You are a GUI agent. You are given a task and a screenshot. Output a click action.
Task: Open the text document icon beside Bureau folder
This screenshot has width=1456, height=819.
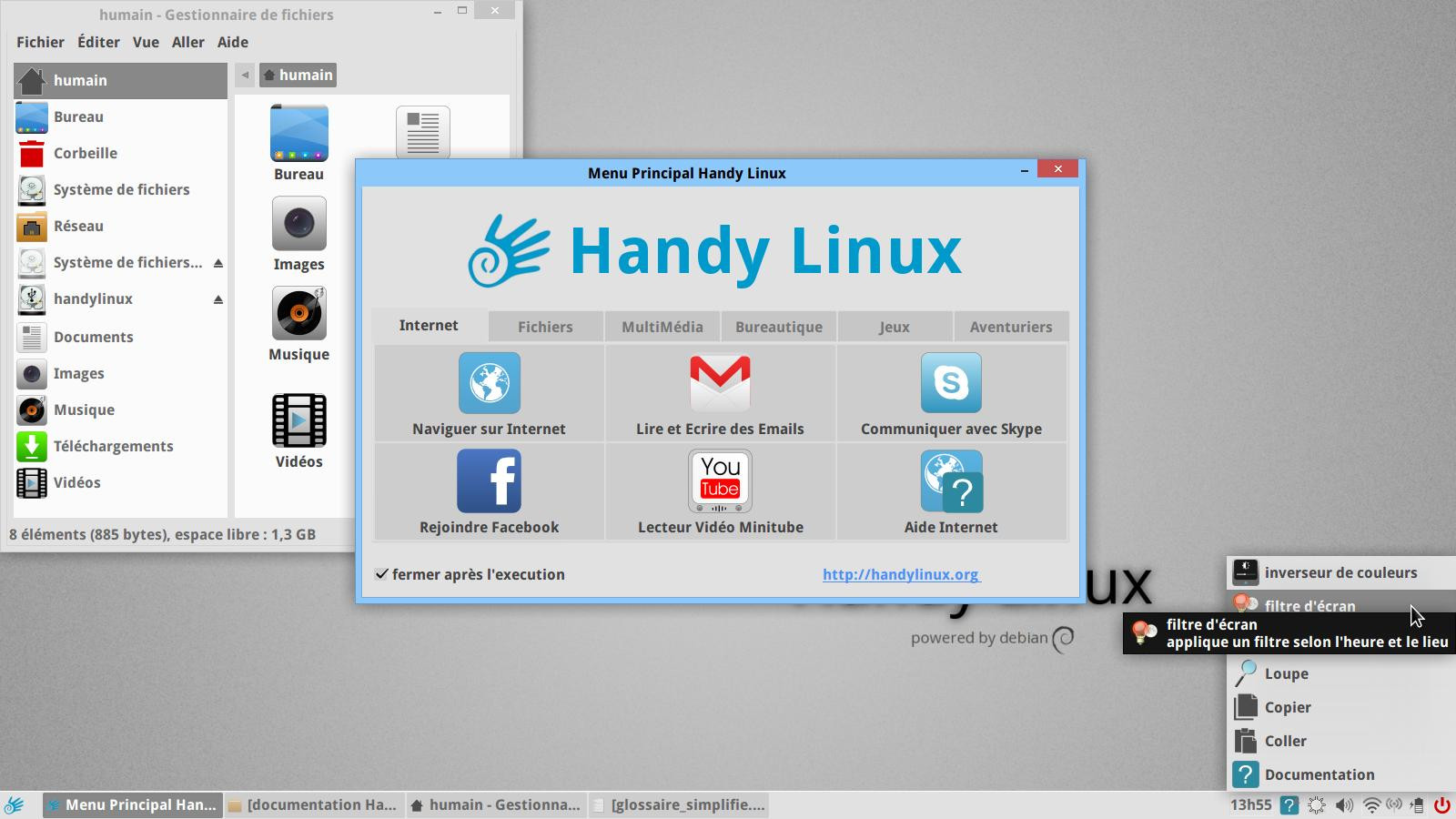coord(423,132)
